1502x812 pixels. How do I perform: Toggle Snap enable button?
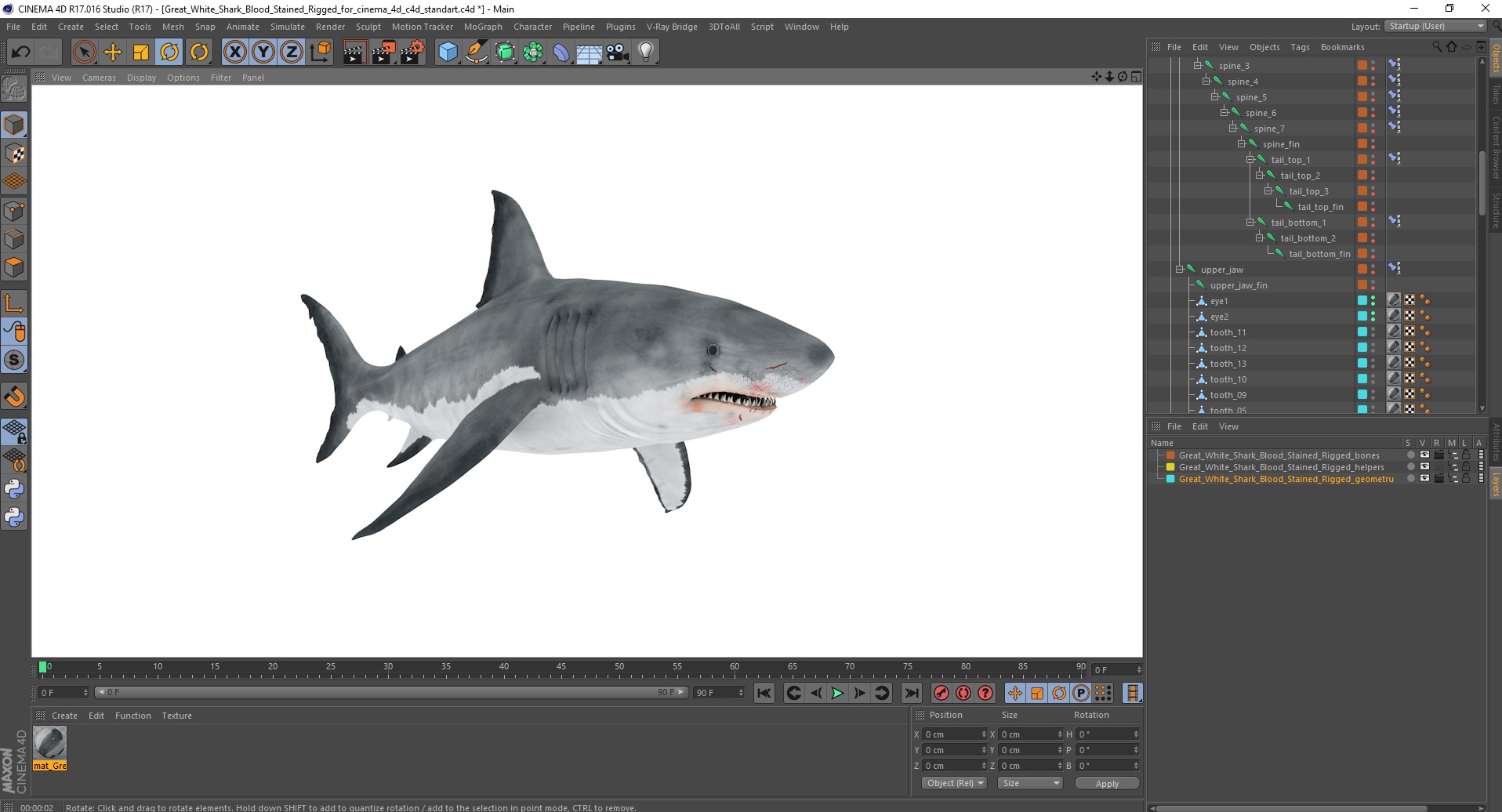point(14,360)
